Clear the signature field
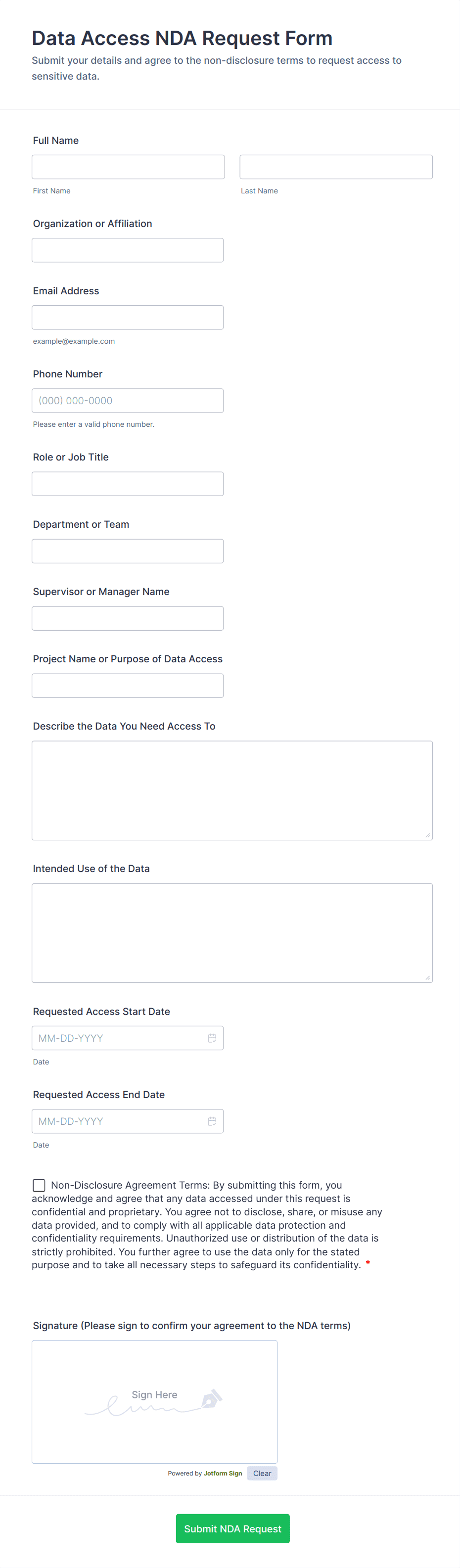This screenshot has height=1568, width=460. 262,1473
